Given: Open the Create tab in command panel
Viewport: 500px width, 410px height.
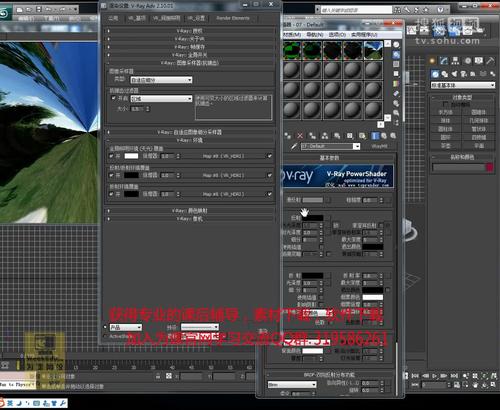Looking at the screenshot, I should tap(432, 61).
